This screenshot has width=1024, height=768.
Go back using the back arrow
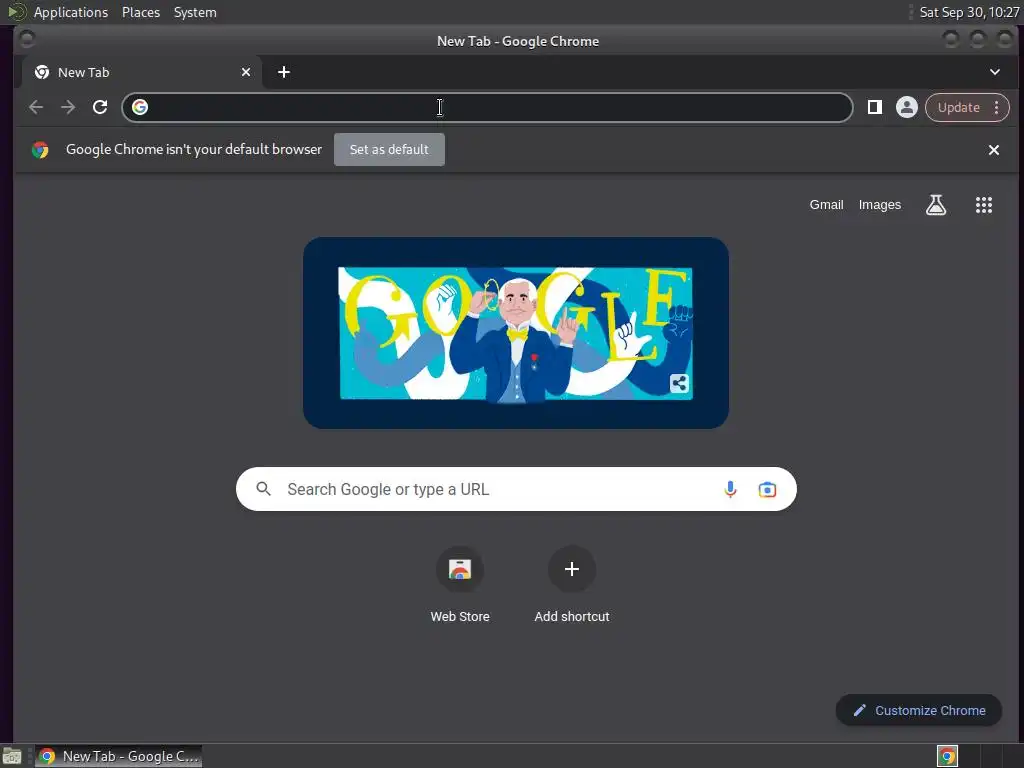(x=36, y=107)
